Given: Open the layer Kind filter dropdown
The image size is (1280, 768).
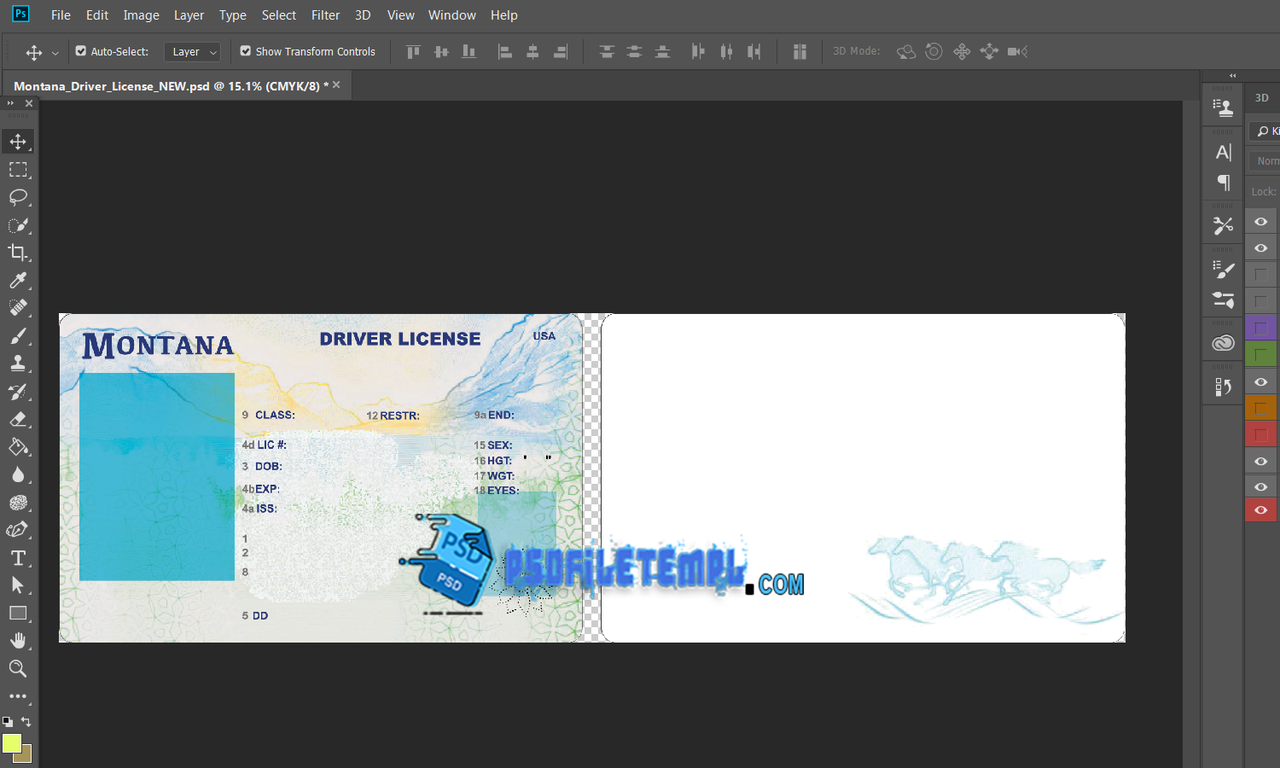Looking at the screenshot, I should click(x=1265, y=131).
